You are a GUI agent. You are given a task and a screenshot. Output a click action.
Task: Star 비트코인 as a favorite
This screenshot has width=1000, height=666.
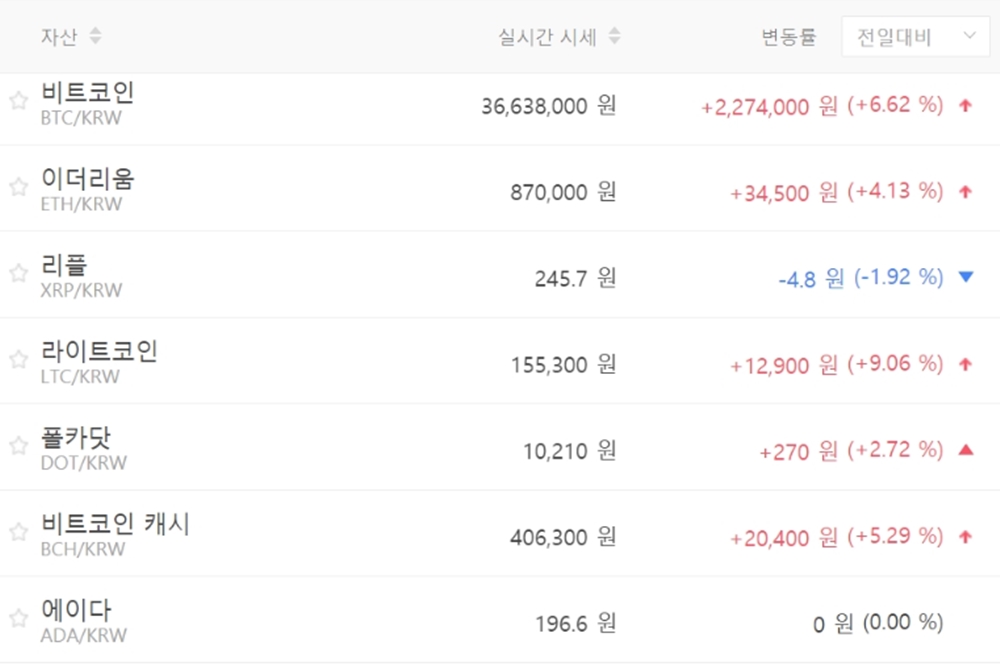[18, 101]
